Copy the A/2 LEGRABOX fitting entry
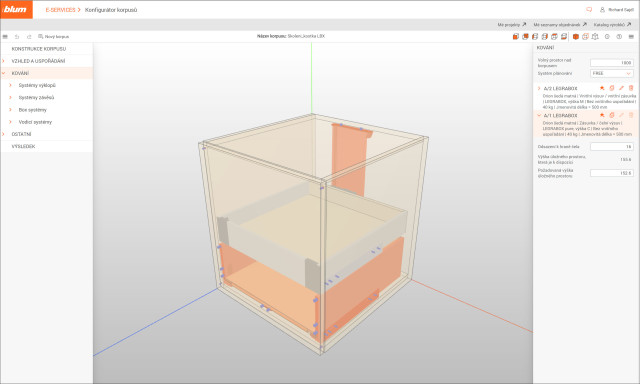 [x=611, y=88]
